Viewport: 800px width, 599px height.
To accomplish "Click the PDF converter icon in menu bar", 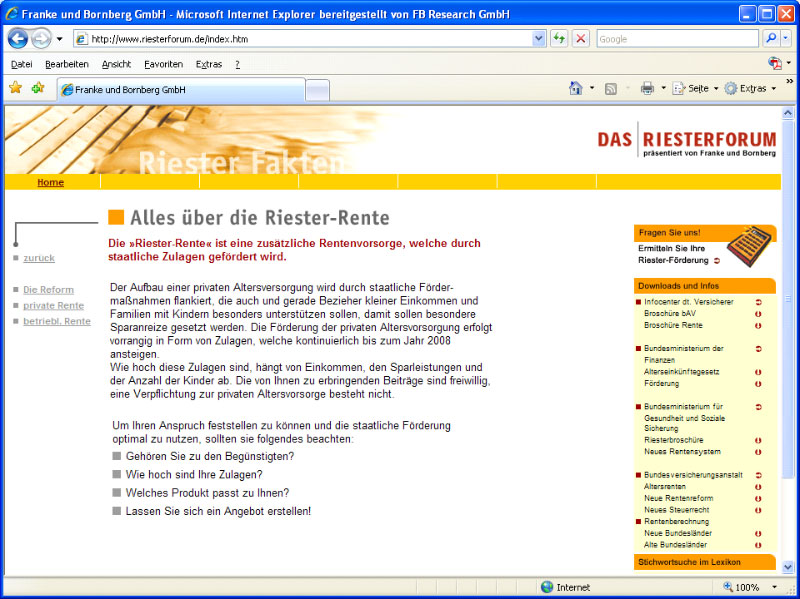I will pos(774,63).
